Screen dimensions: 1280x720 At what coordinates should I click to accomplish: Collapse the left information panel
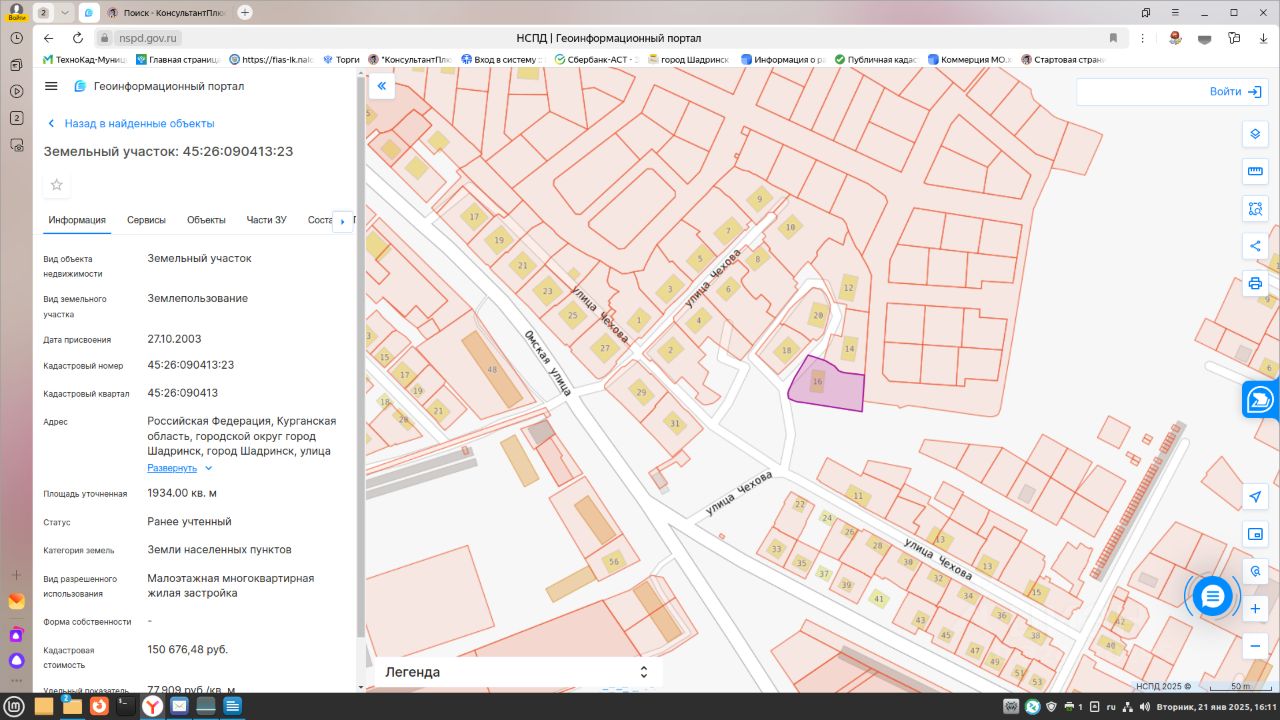click(381, 87)
